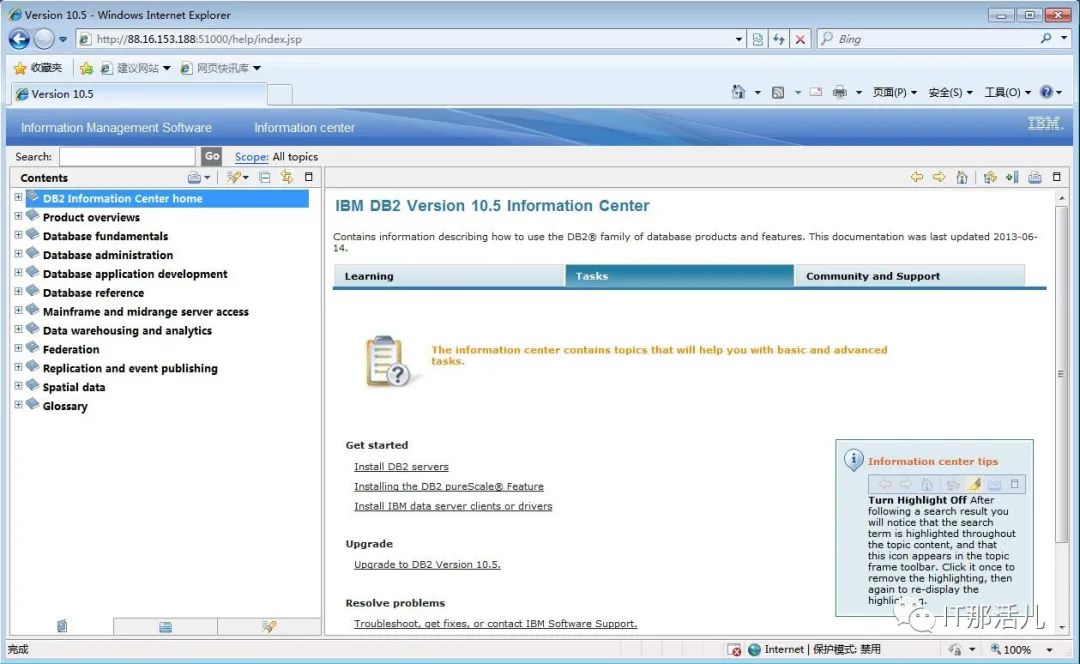
Task: Click the Go search button
Action: (x=211, y=156)
